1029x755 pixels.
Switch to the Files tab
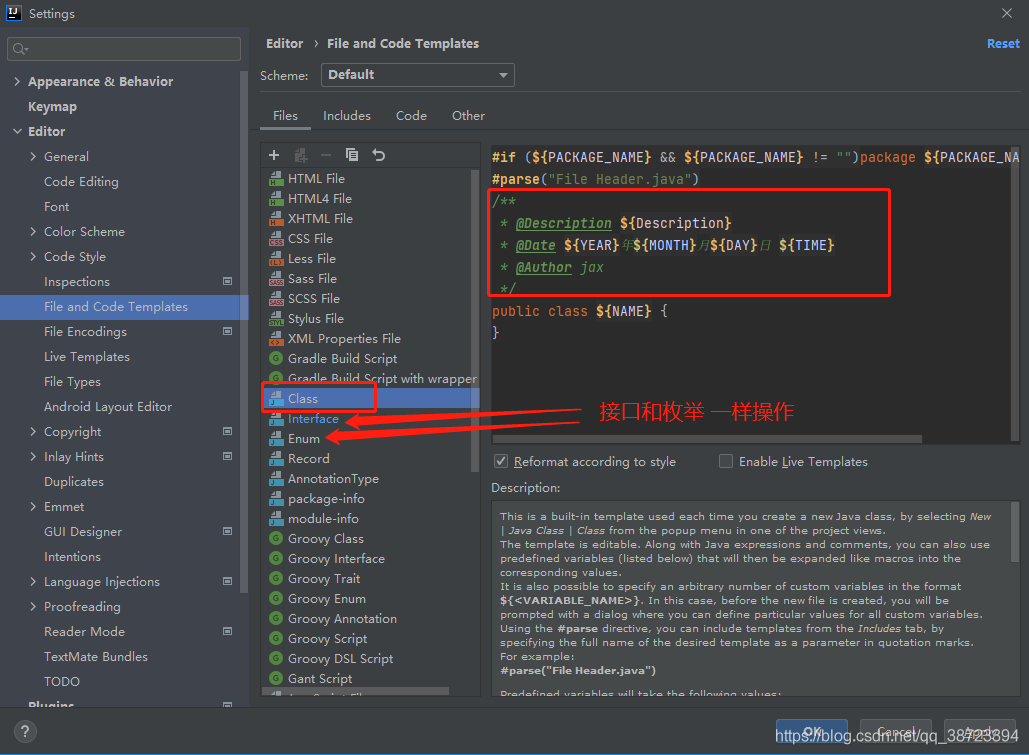click(285, 116)
